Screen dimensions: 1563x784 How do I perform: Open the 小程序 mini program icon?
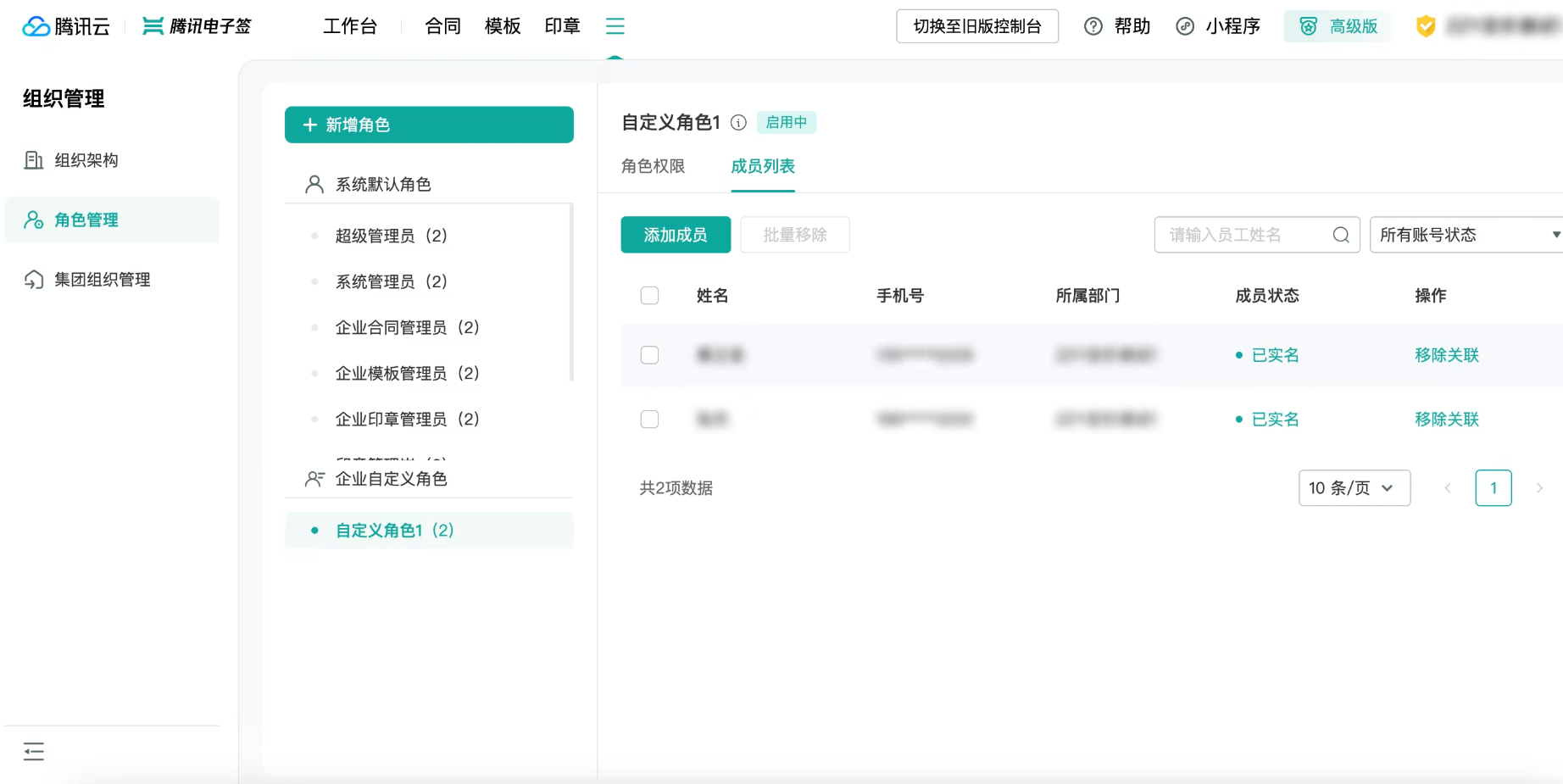pyautogui.click(x=1185, y=26)
